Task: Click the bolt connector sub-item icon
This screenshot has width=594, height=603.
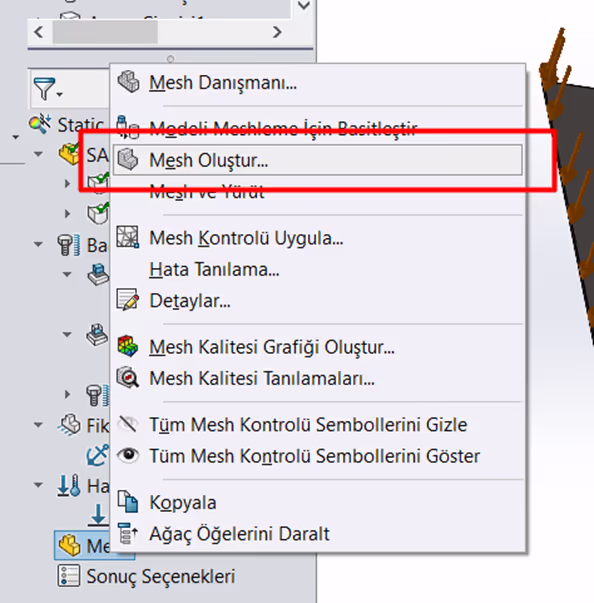Action: 98,395
